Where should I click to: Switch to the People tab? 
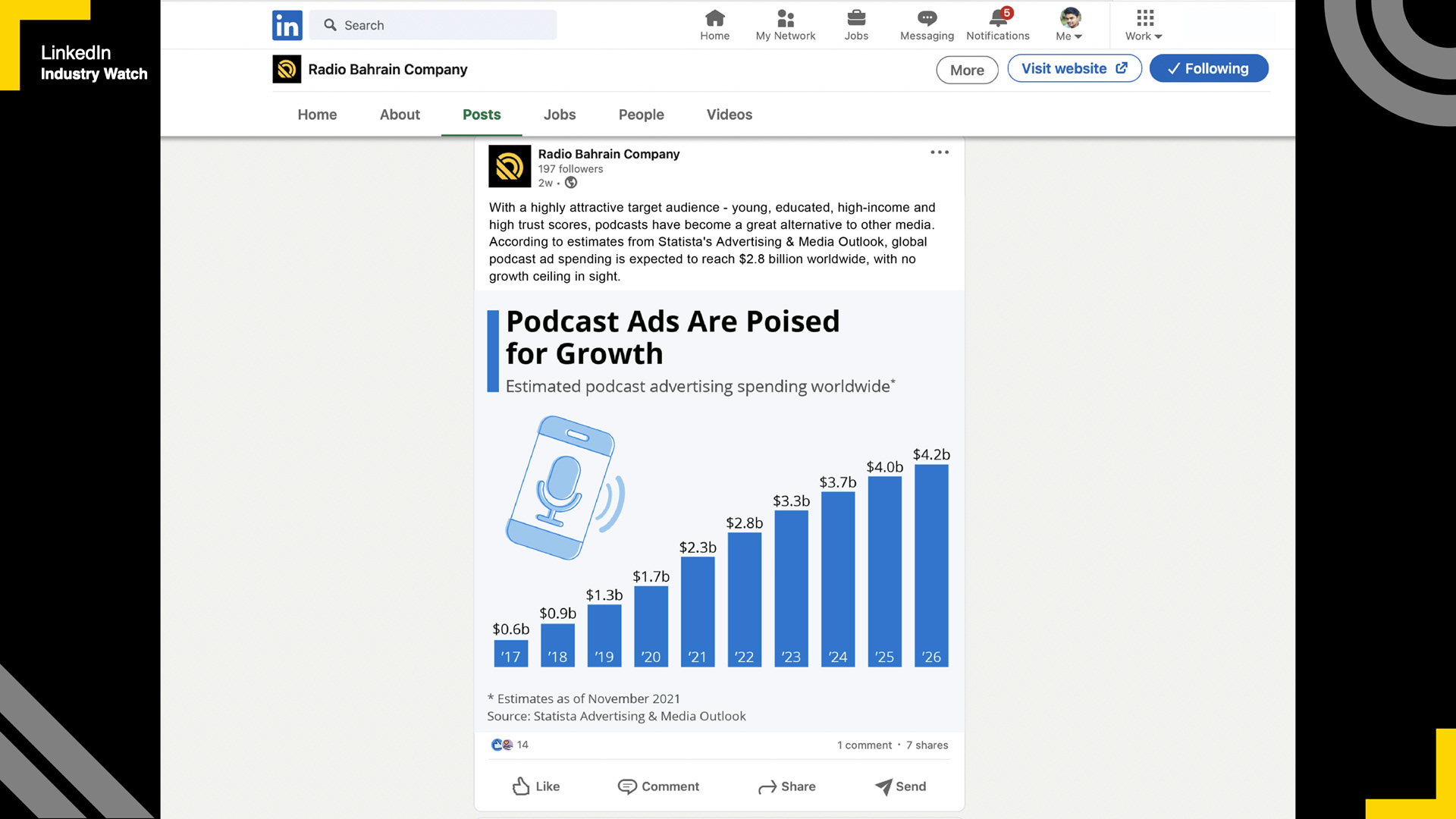(641, 115)
